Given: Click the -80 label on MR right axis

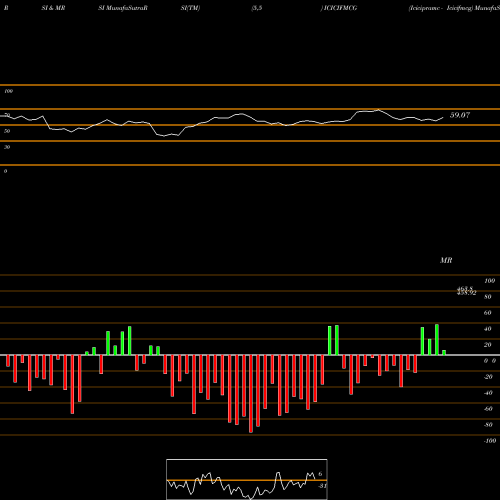Looking at the screenshot, I should tap(488, 425).
